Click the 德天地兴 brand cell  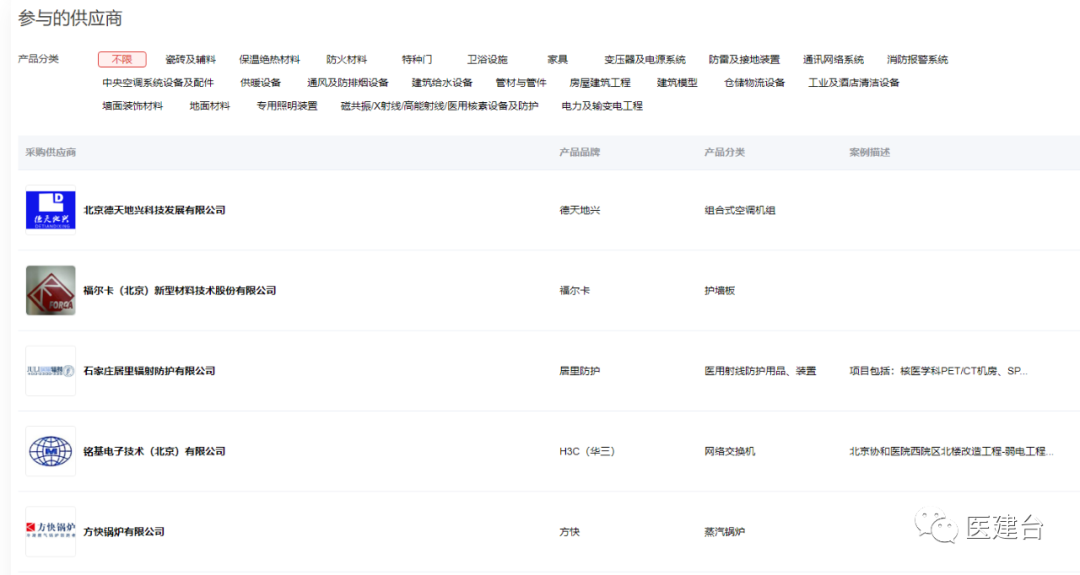click(x=579, y=210)
